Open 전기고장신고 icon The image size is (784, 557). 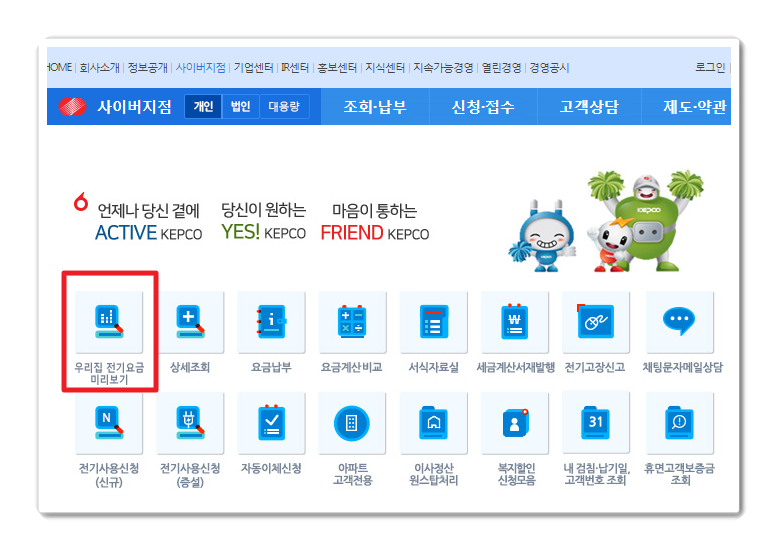point(596,322)
